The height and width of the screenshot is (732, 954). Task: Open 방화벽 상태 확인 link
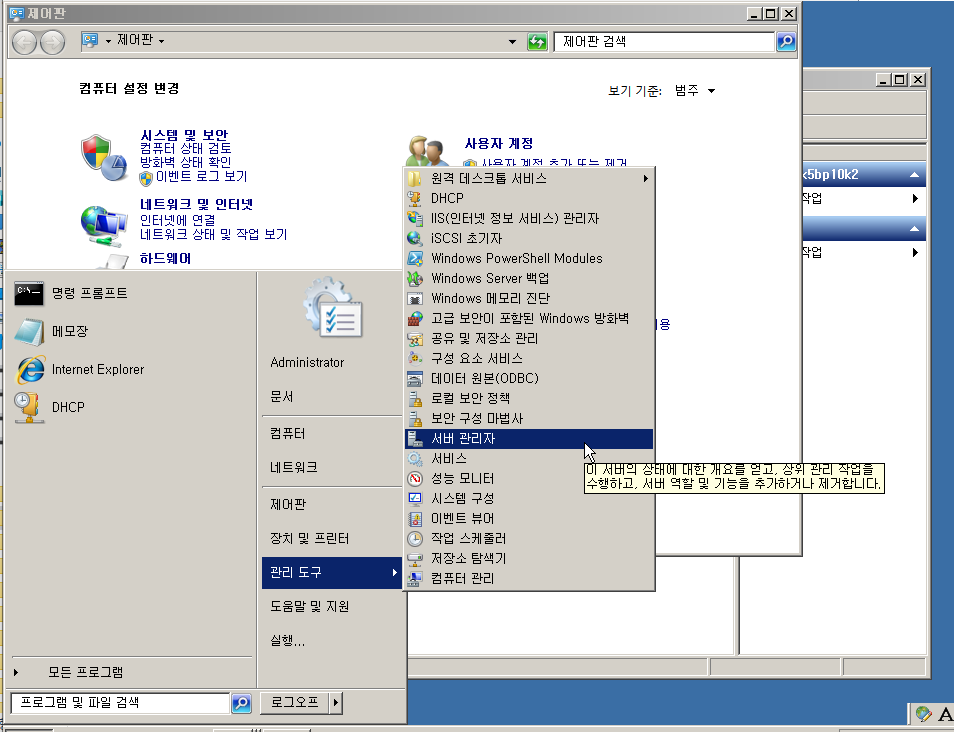186,162
